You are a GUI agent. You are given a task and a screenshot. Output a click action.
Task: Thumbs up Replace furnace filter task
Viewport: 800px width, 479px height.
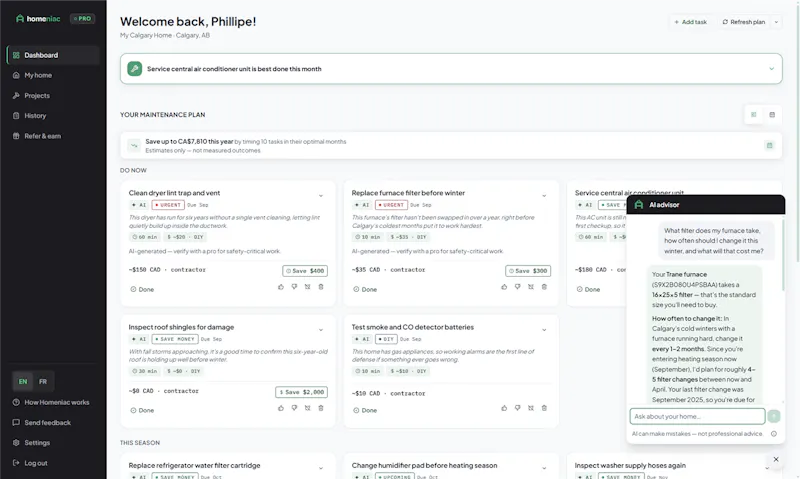coord(504,287)
